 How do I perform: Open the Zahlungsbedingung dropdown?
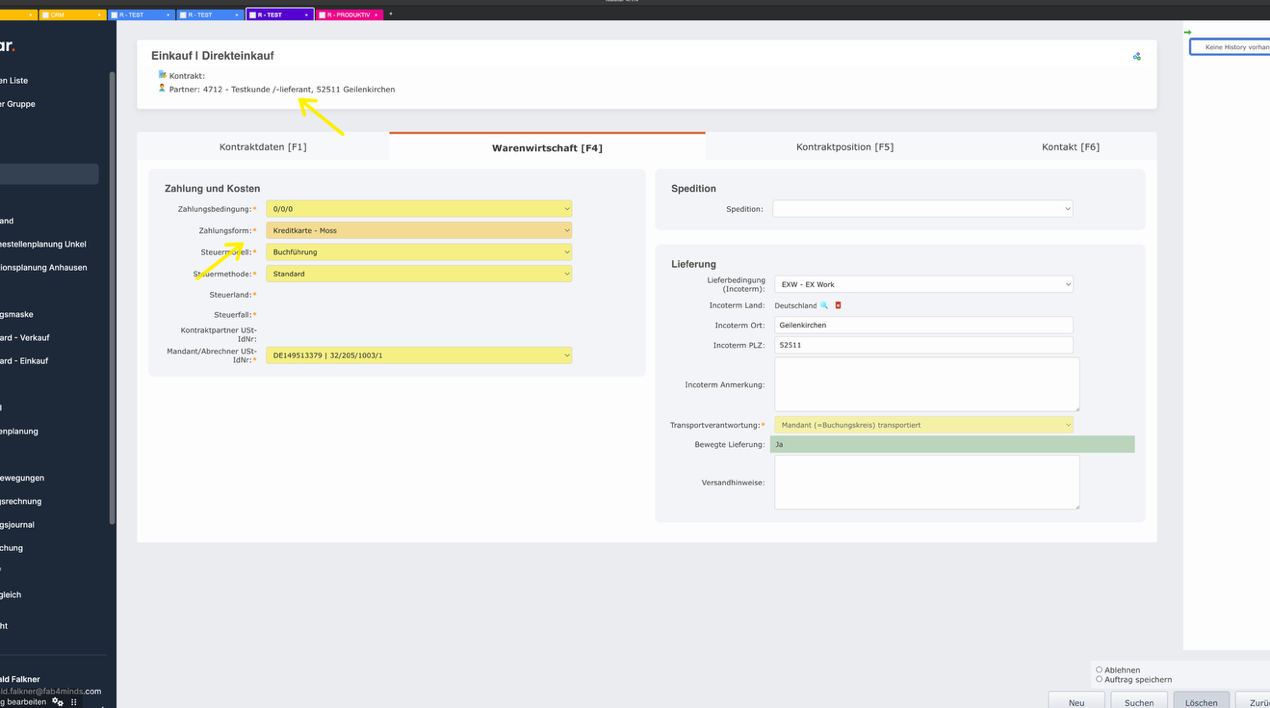419,209
